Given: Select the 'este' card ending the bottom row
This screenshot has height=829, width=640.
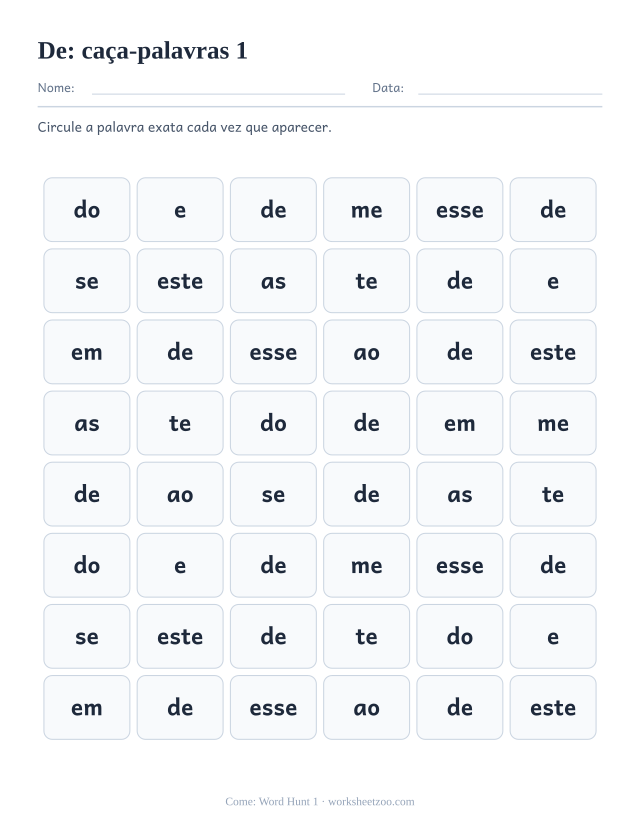Looking at the screenshot, I should (x=553, y=707).
